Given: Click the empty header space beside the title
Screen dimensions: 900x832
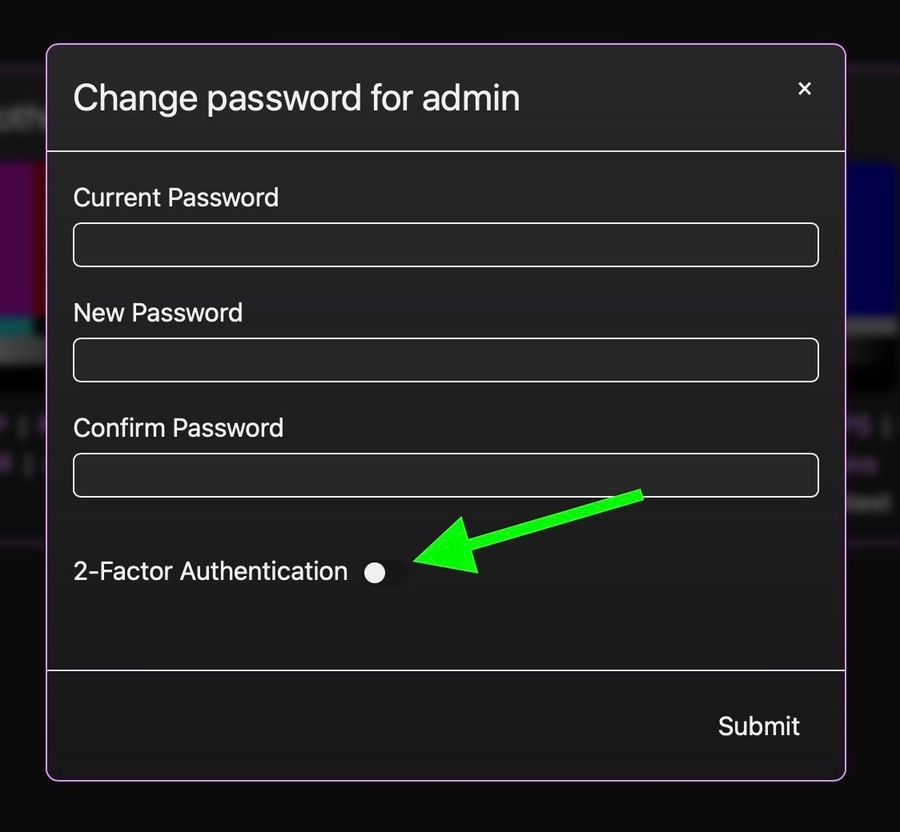Looking at the screenshot, I should (x=650, y=98).
